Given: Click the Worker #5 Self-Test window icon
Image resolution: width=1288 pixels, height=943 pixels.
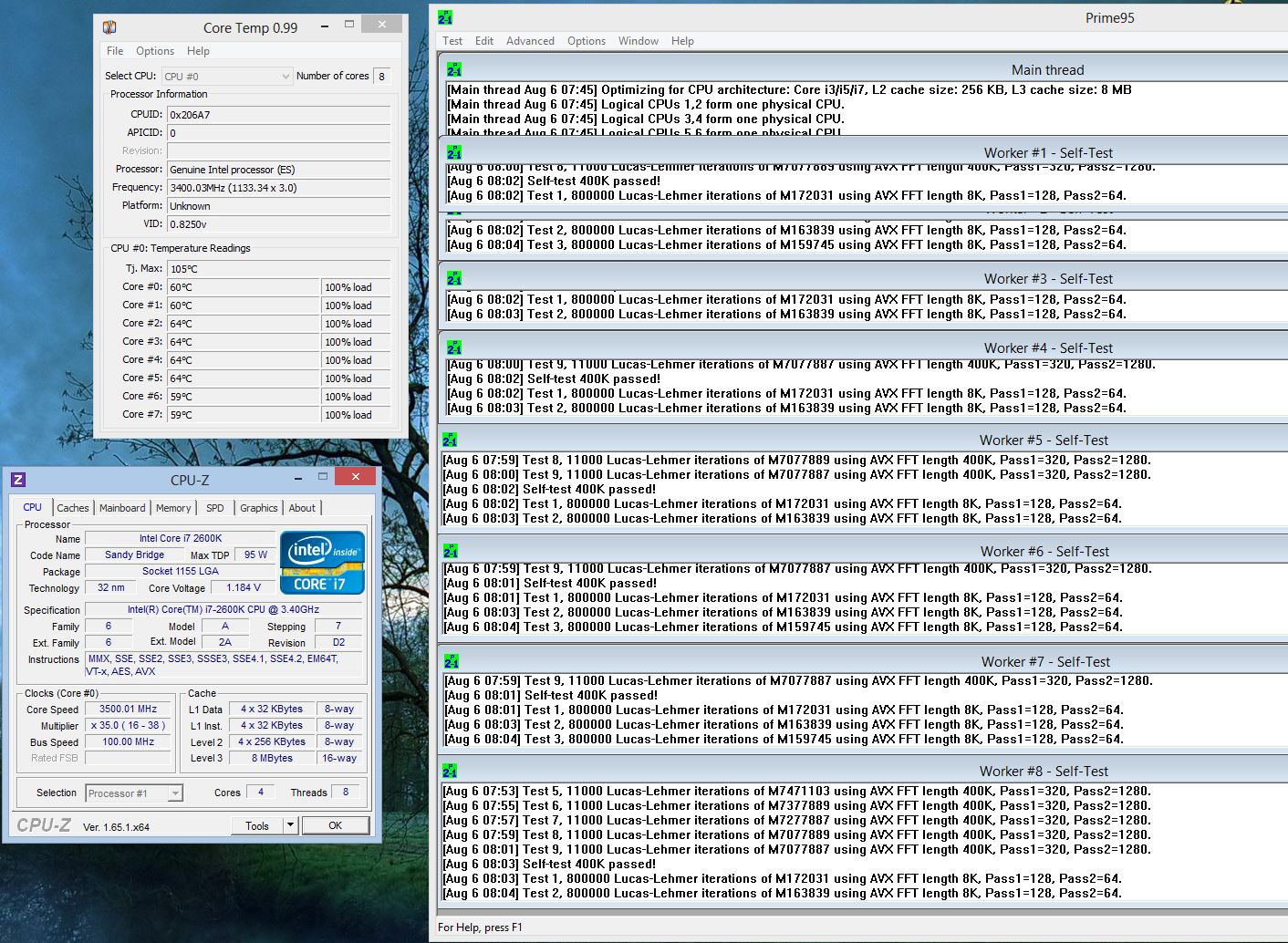Looking at the screenshot, I should (x=450, y=440).
